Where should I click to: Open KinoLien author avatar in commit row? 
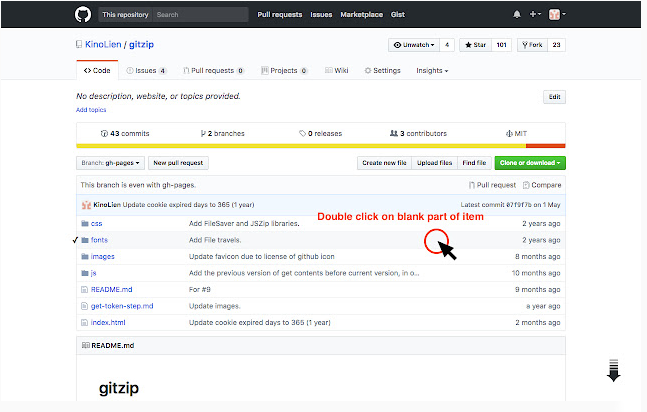pyautogui.click(x=86, y=205)
